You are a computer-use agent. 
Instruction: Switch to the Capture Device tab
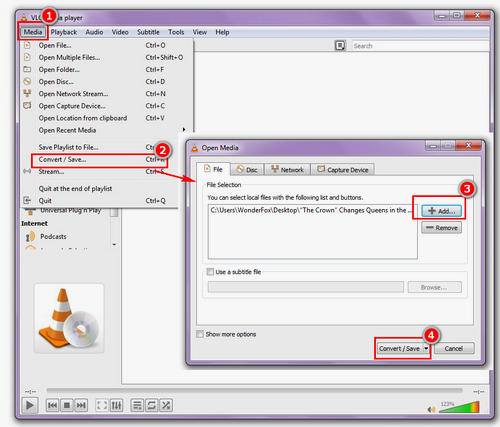click(343, 170)
